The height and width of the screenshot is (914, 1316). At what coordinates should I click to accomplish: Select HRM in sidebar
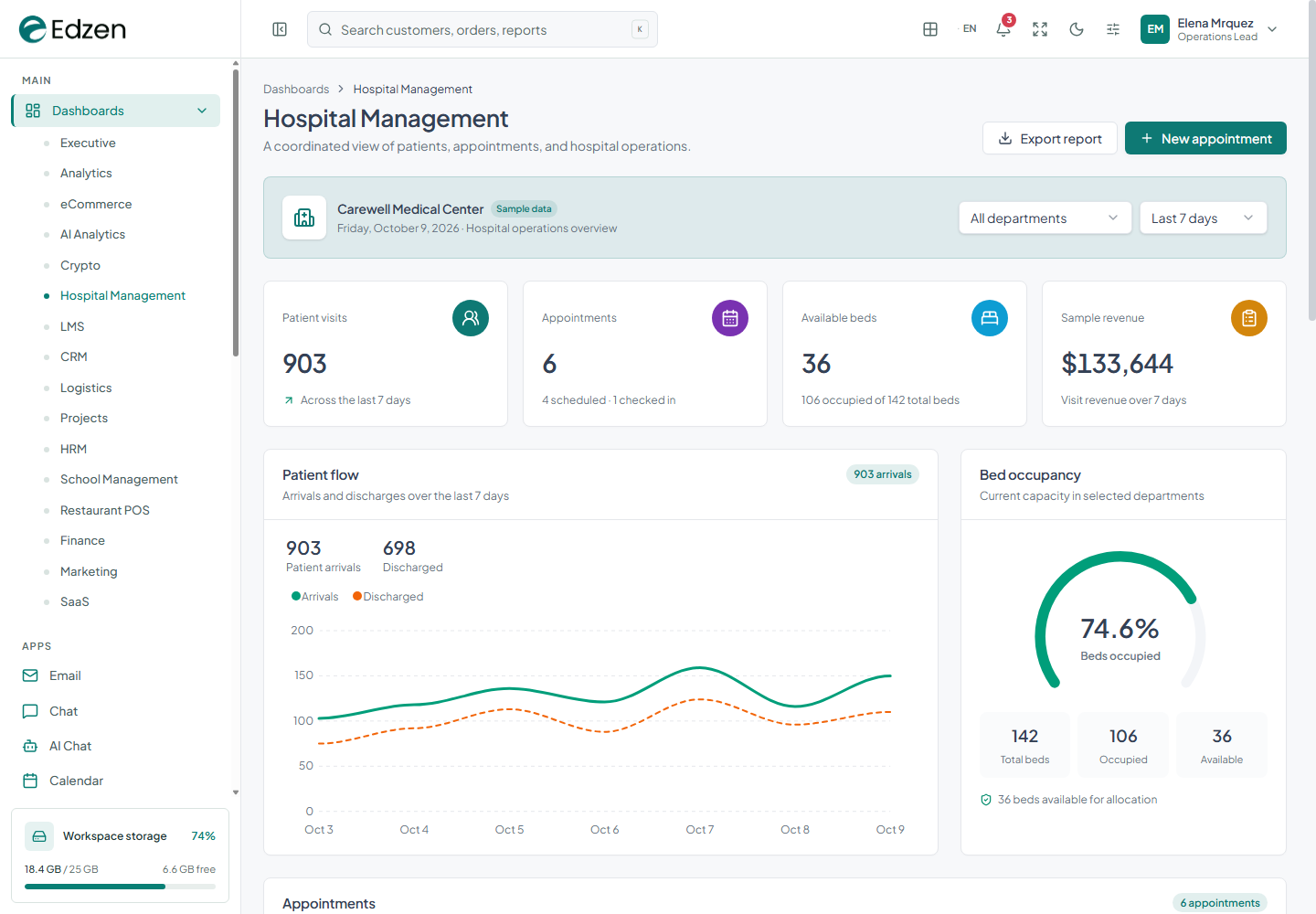click(x=73, y=449)
